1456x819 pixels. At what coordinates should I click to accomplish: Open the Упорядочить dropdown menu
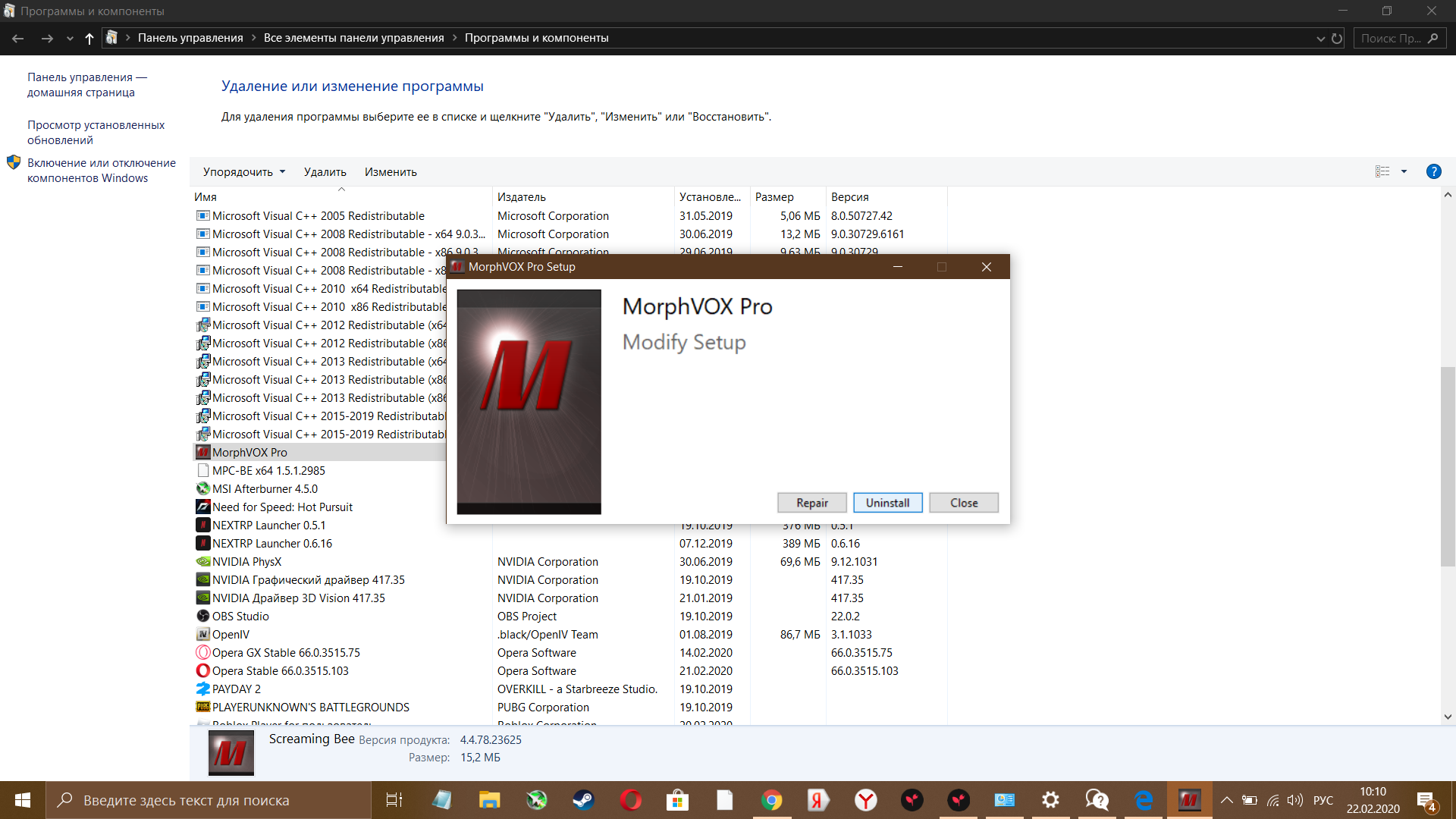point(244,172)
